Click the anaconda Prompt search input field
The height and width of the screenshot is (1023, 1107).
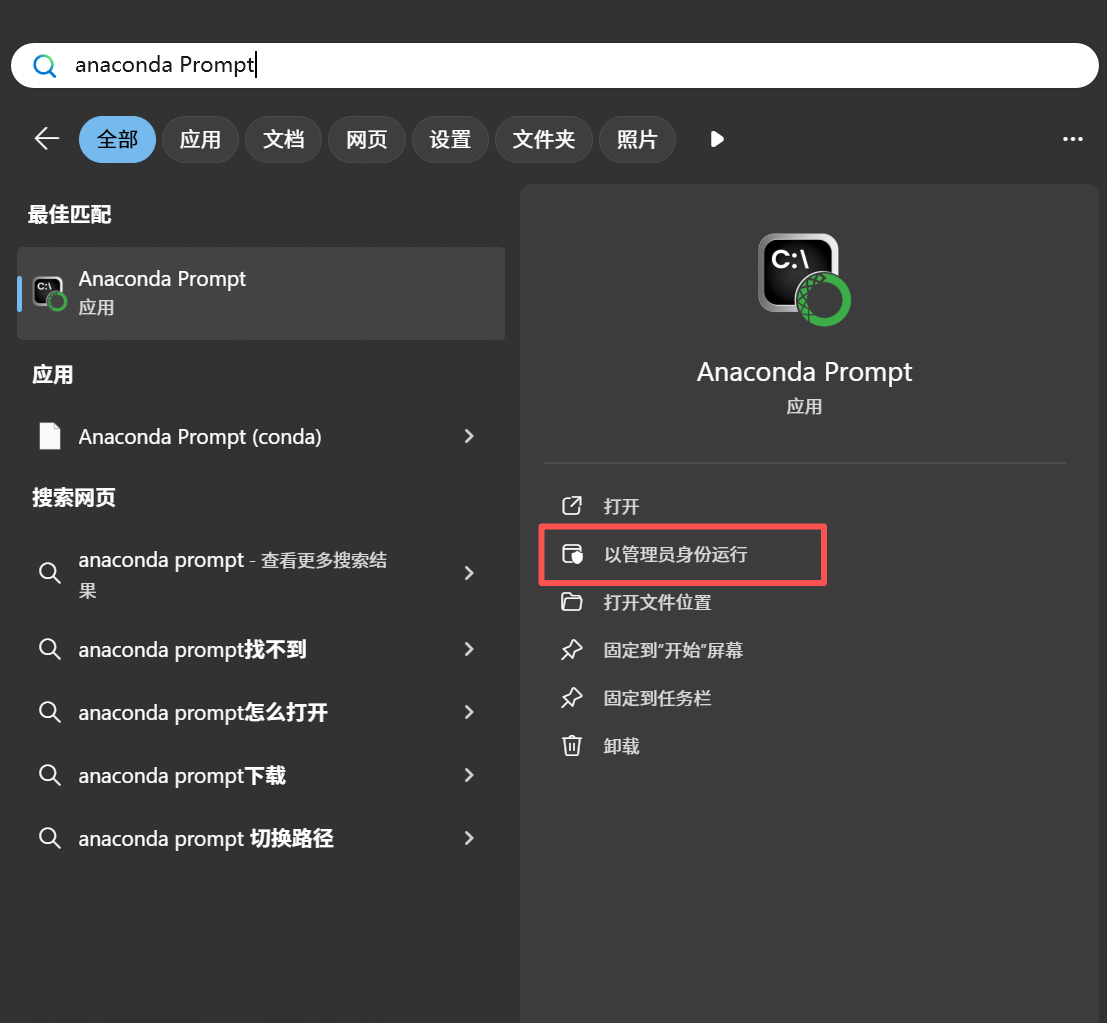tap(554, 66)
